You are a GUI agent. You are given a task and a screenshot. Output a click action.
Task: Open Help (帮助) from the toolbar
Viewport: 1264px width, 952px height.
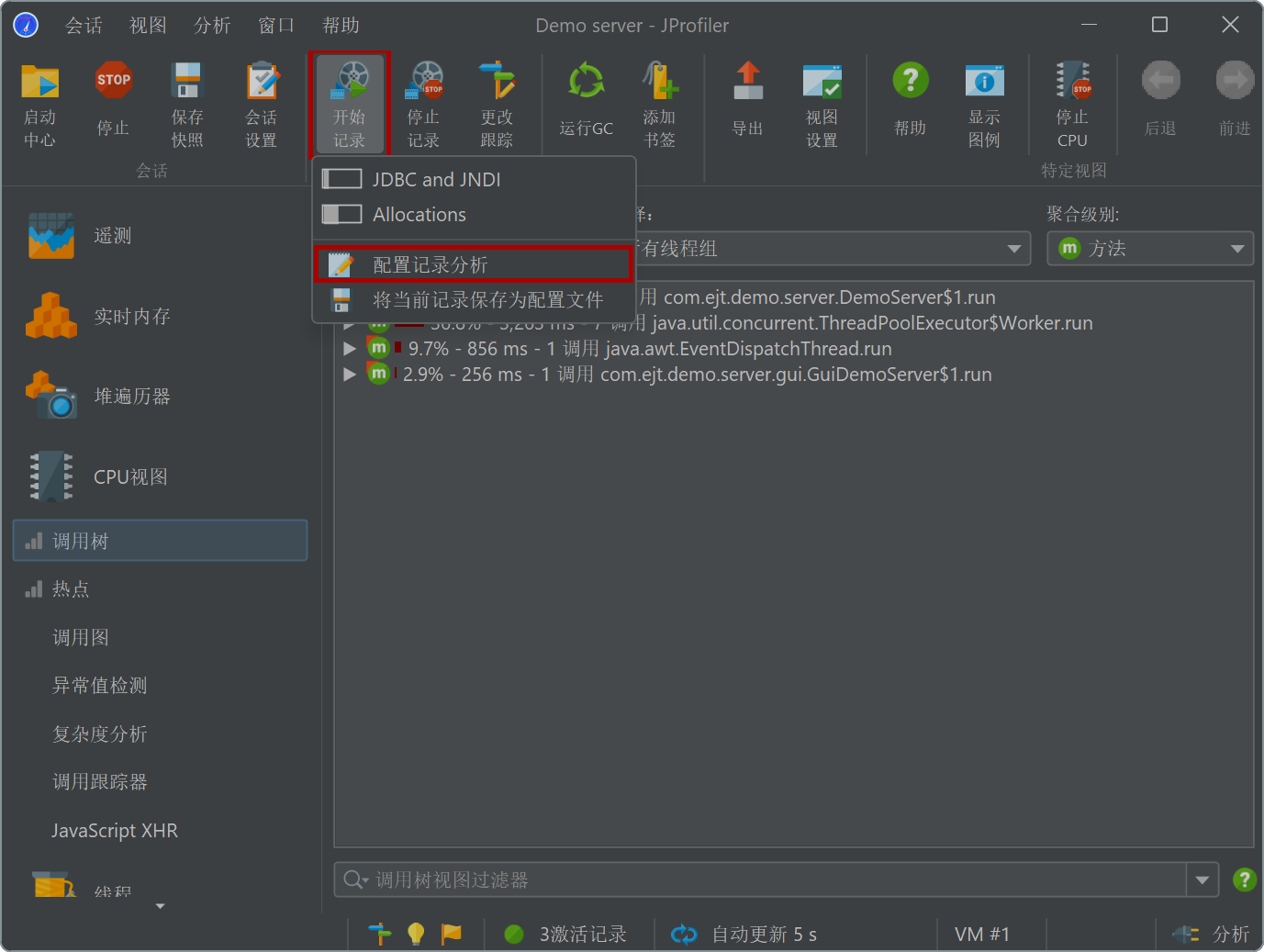tap(911, 101)
